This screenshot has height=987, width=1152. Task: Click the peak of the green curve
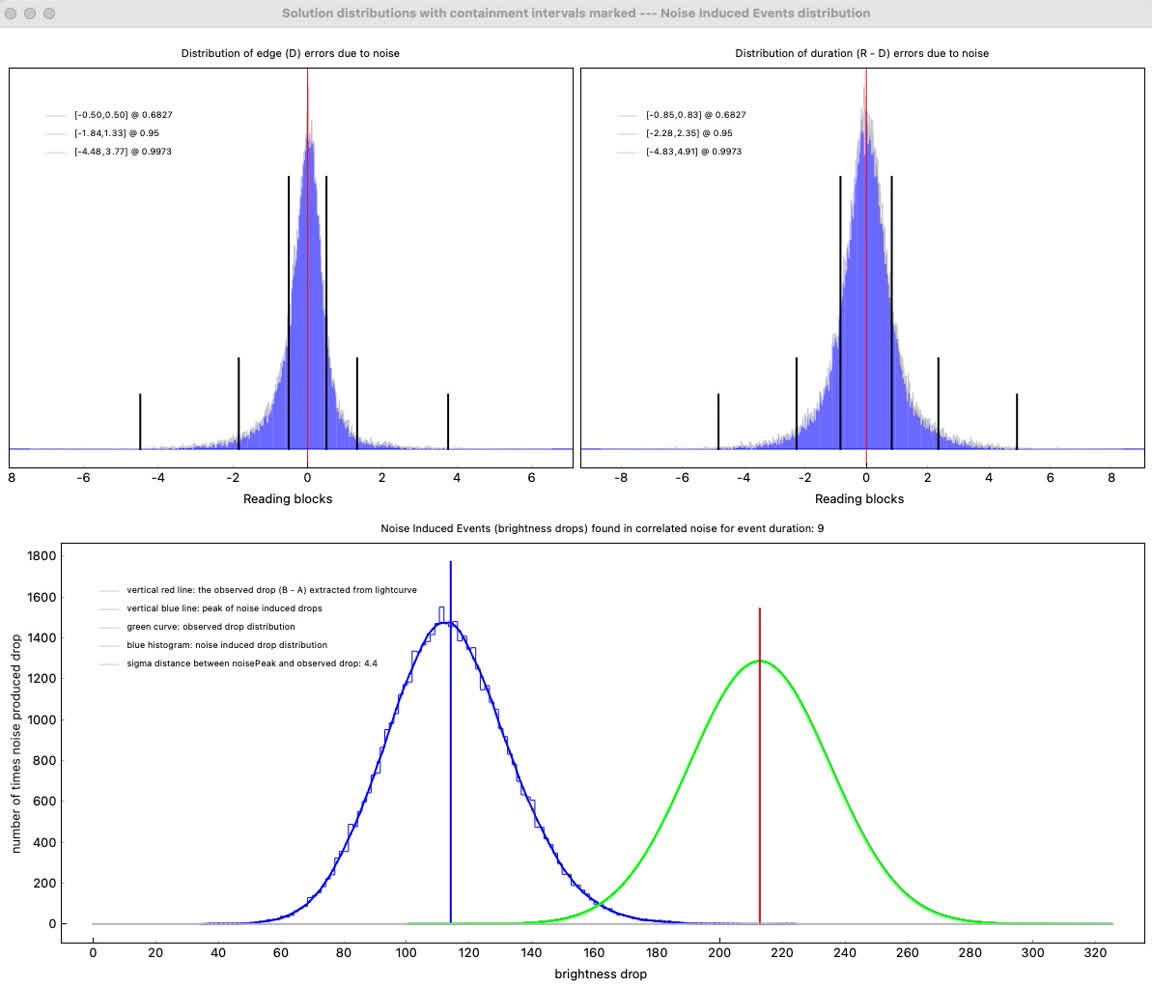[x=760, y=661]
